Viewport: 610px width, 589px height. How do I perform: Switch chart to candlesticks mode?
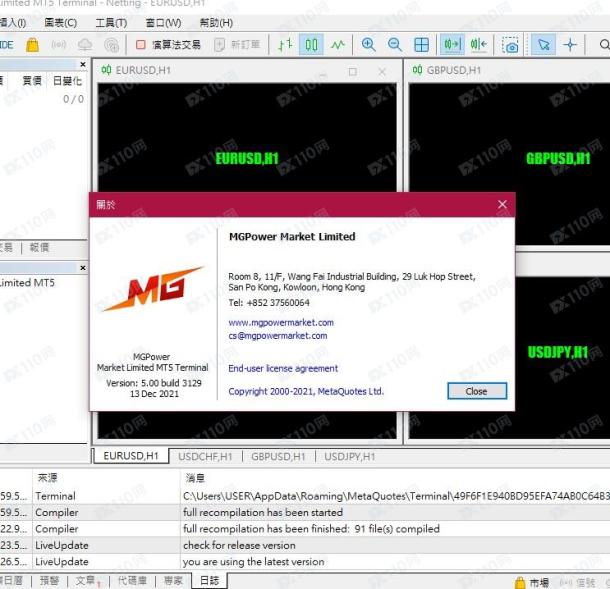click(x=311, y=45)
